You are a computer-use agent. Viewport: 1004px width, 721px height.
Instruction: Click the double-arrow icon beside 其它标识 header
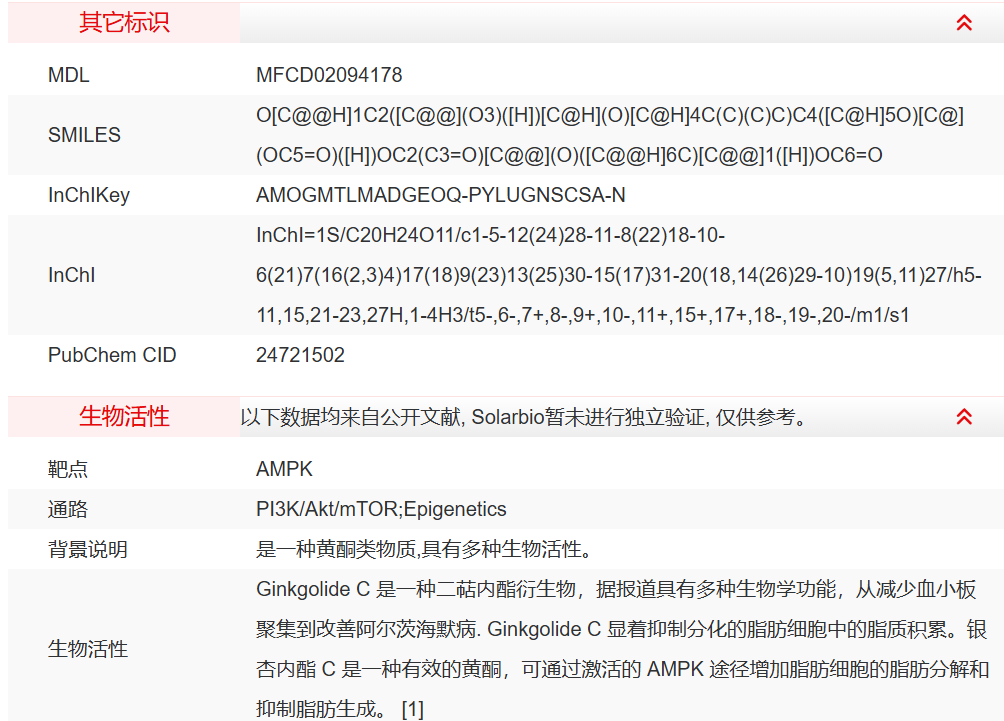click(x=965, y=21)
